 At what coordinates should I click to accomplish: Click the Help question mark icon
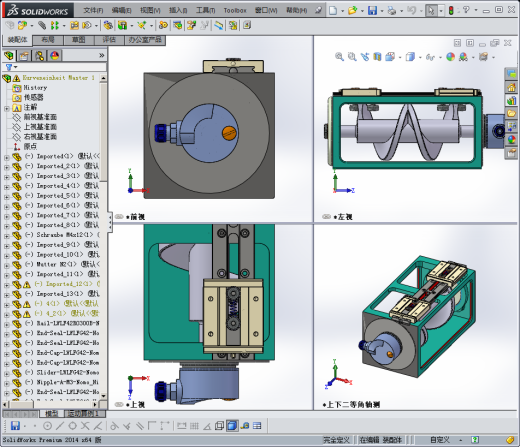coord(466,10)
